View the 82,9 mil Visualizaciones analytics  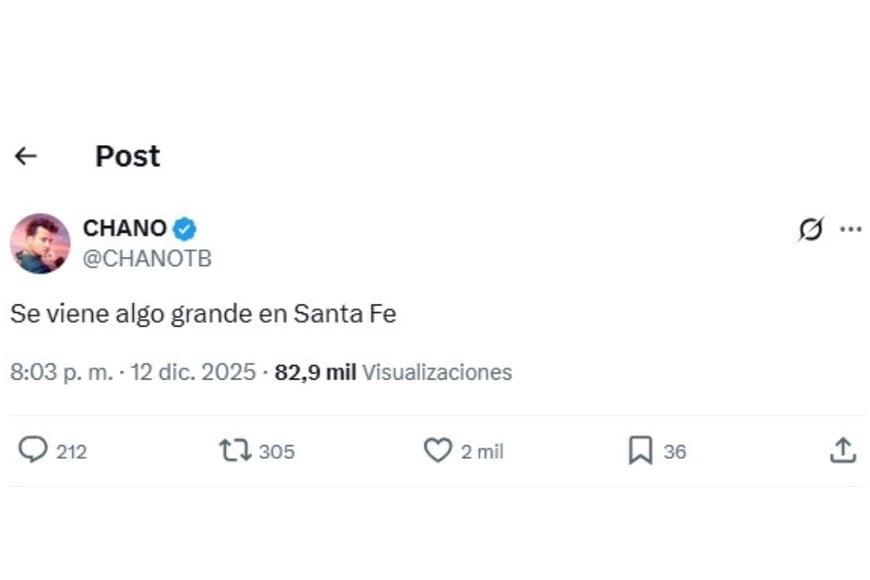pyautogui.click(x=390, y=372)
